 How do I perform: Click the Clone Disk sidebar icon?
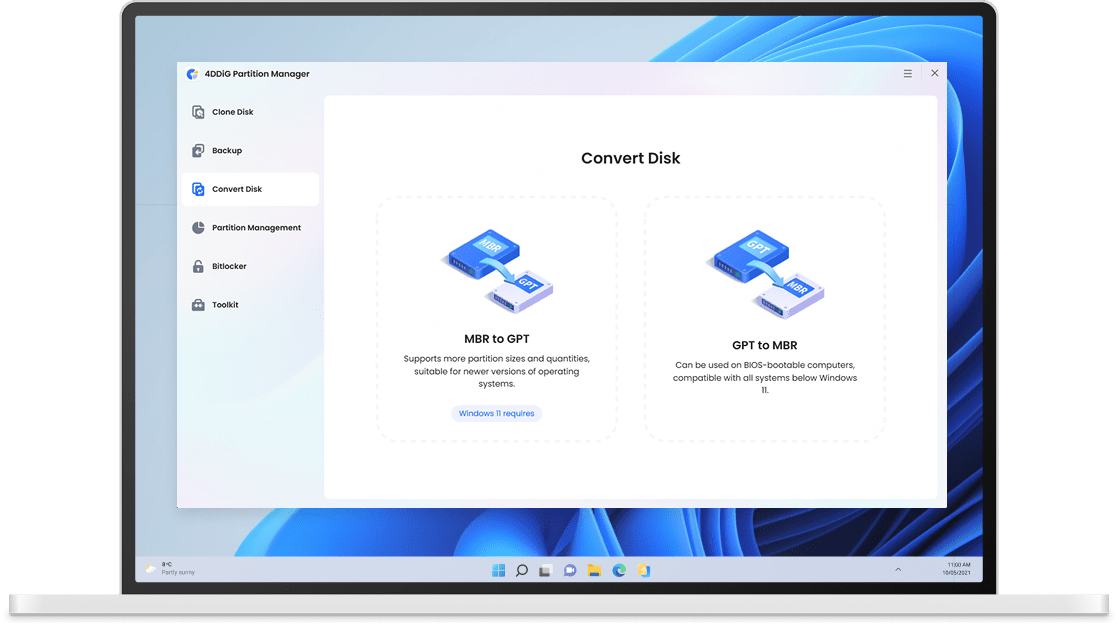pyautogui.click(x=198, y=112)
